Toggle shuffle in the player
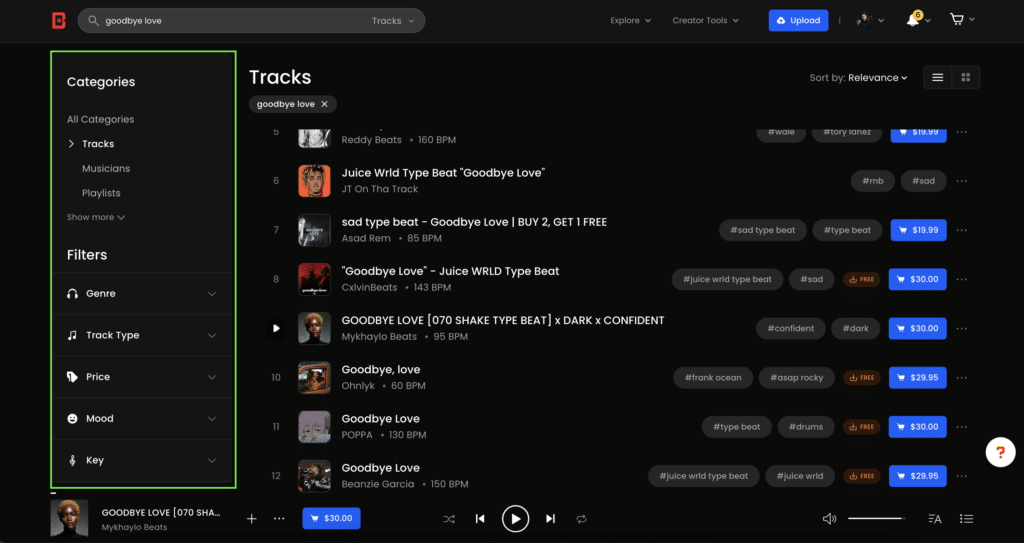Image resolution: width=1024 pixels, height=543 pixels. click(449, 519)
